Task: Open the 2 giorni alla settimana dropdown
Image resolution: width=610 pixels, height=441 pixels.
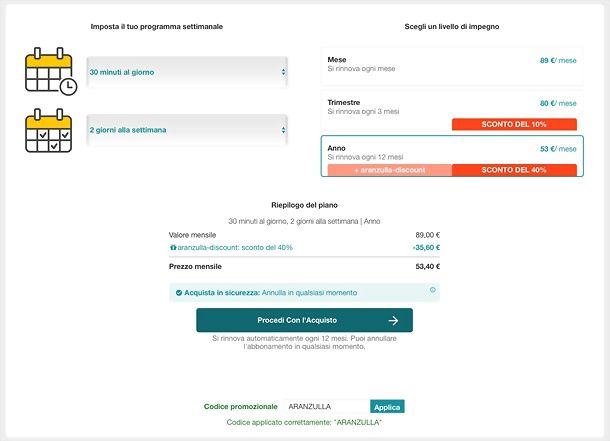Action: click(187, 130)
